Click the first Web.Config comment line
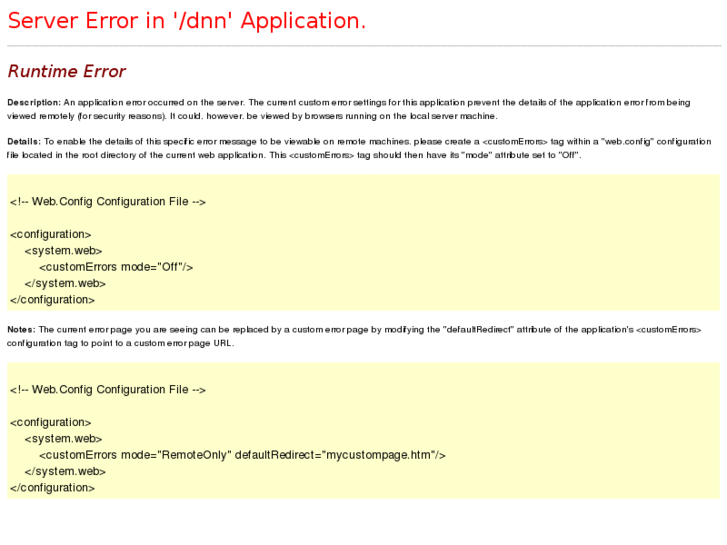 [108, 202]
